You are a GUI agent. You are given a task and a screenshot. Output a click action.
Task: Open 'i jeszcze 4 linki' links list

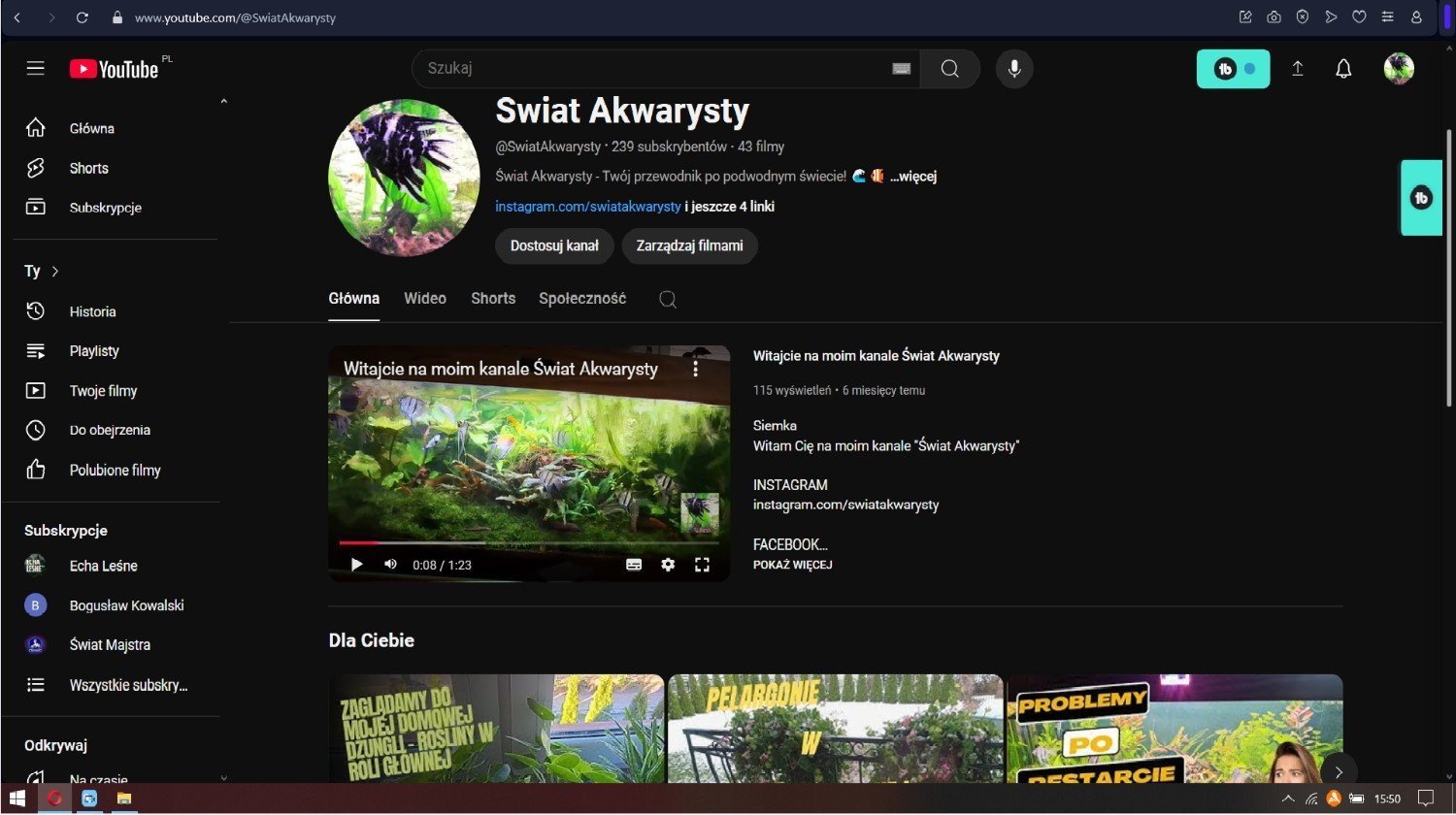pyautogui.click(x=729, y=207)
